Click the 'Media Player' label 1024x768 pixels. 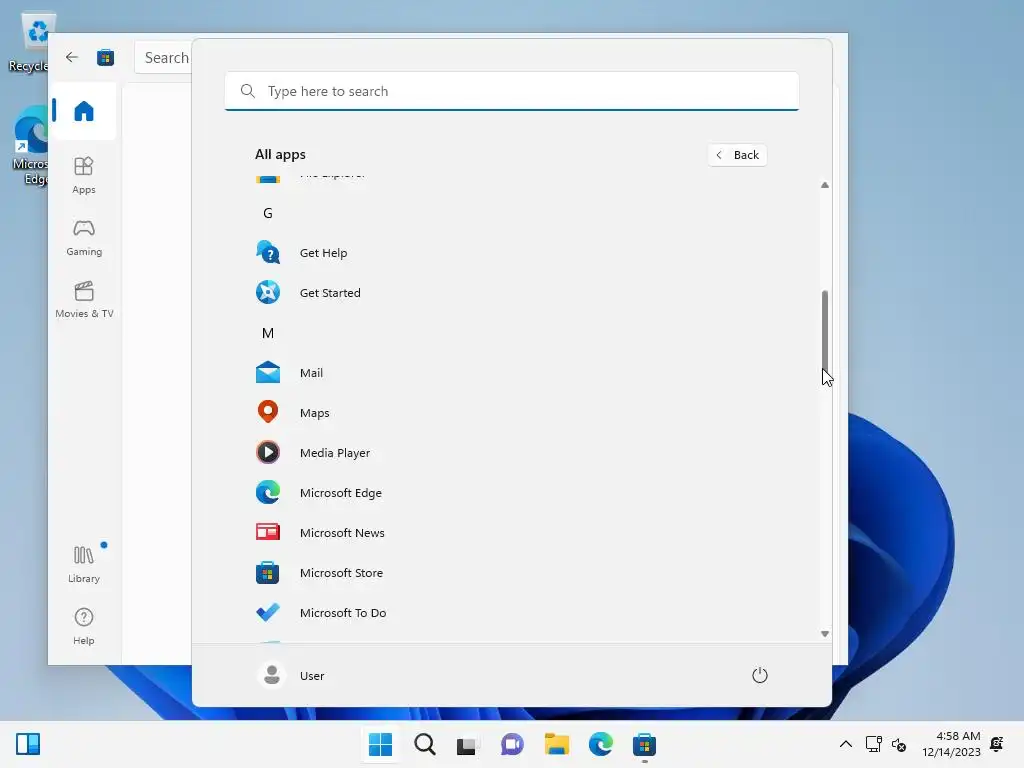pos(335,453)
